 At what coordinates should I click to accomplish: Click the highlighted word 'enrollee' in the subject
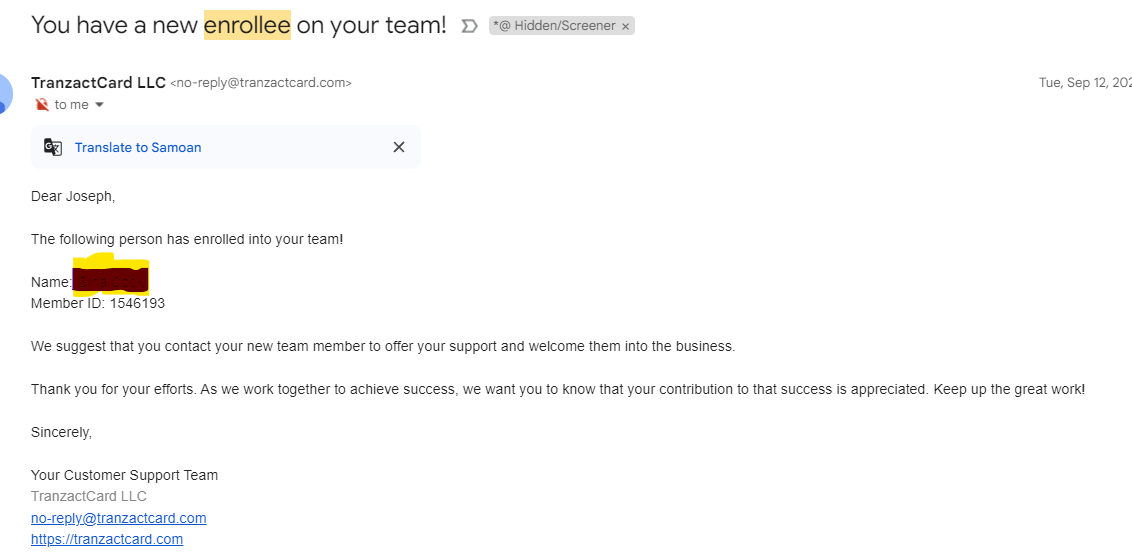247,26
